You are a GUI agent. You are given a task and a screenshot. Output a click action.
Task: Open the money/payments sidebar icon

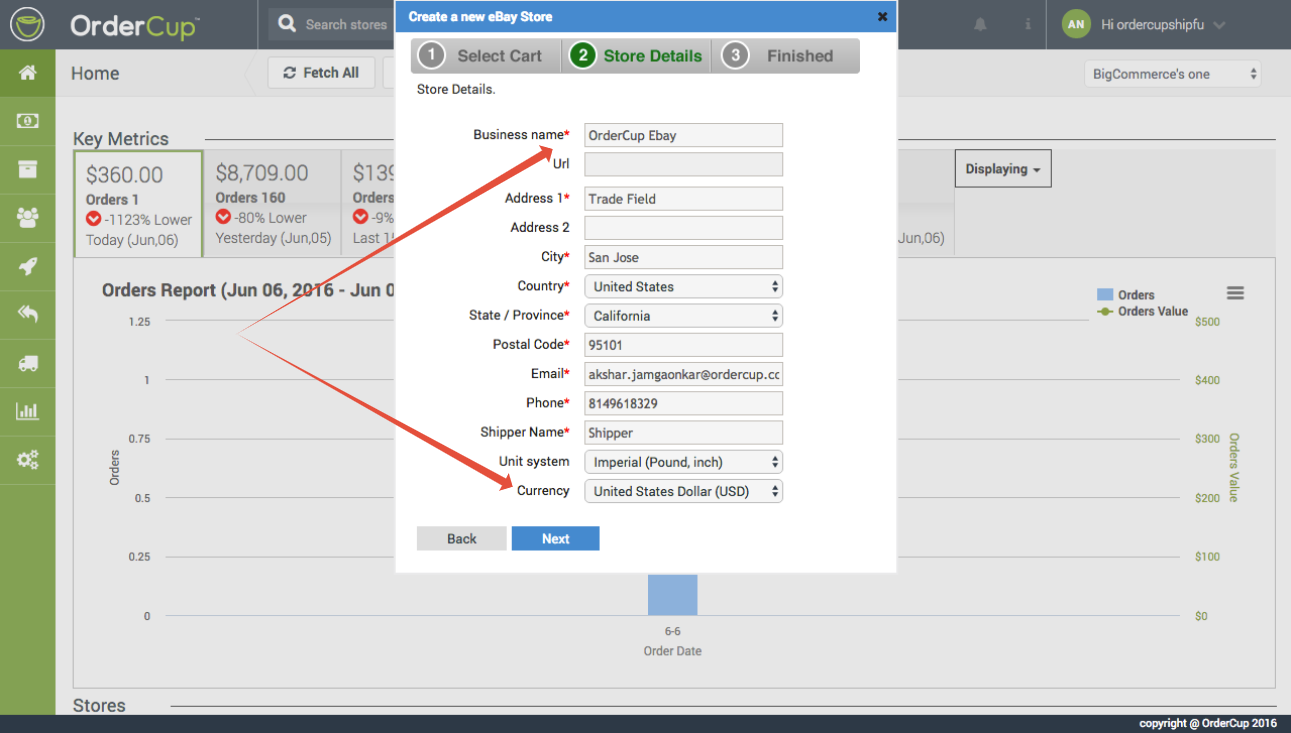pos(27,121)
